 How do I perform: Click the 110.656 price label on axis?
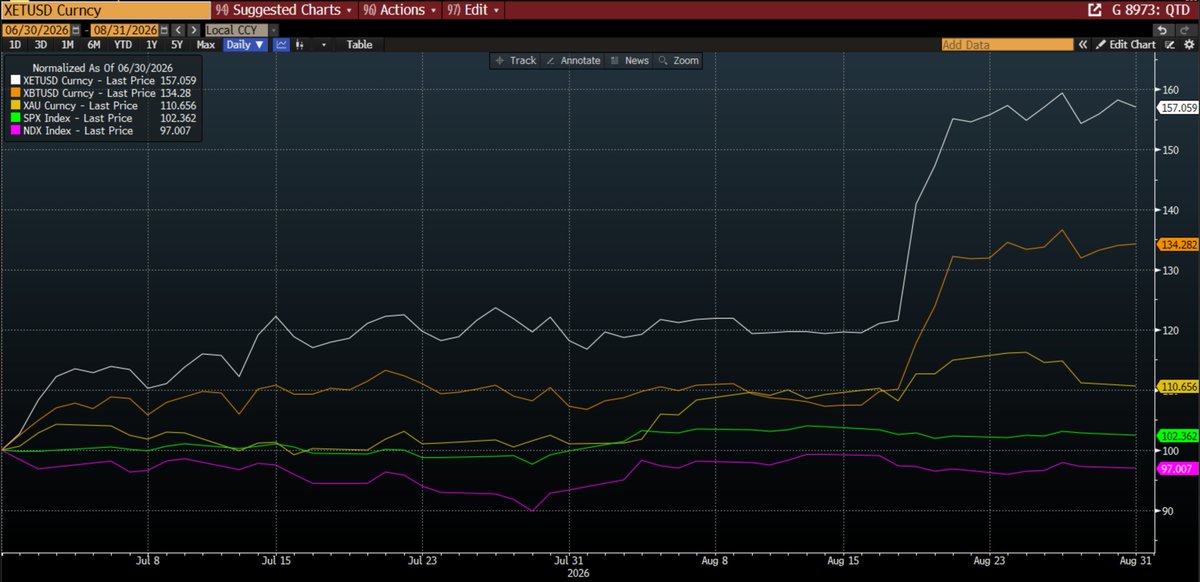(x=1176, y=386)
